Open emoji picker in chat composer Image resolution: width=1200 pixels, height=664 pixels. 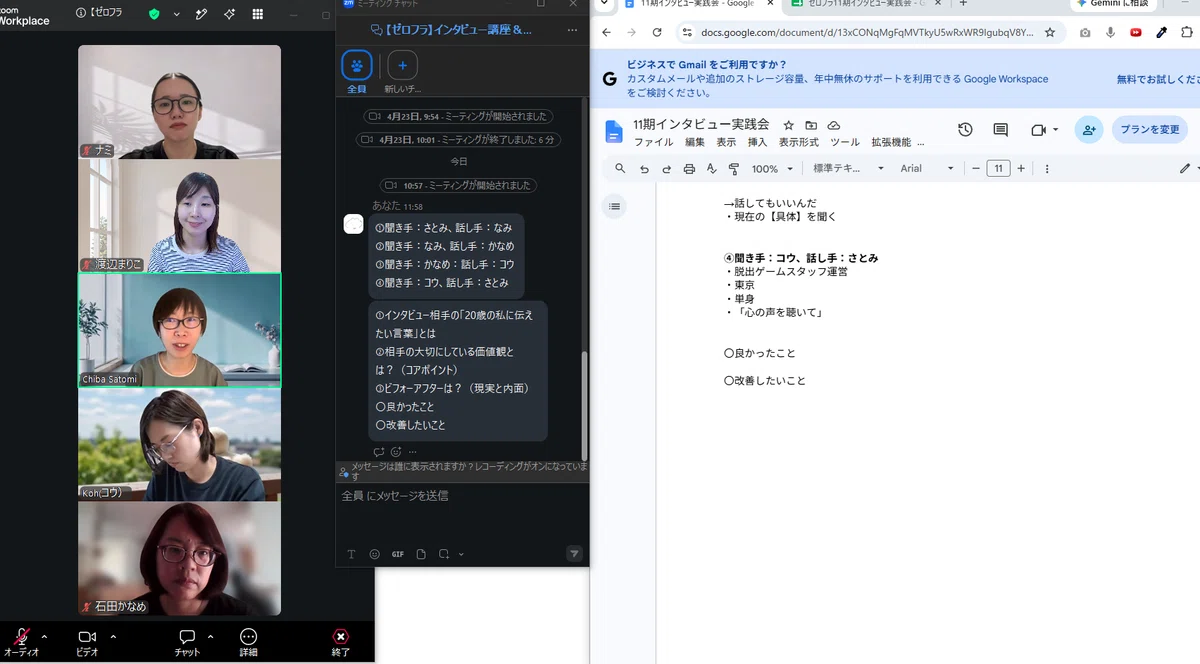click(x=374, y=554)
